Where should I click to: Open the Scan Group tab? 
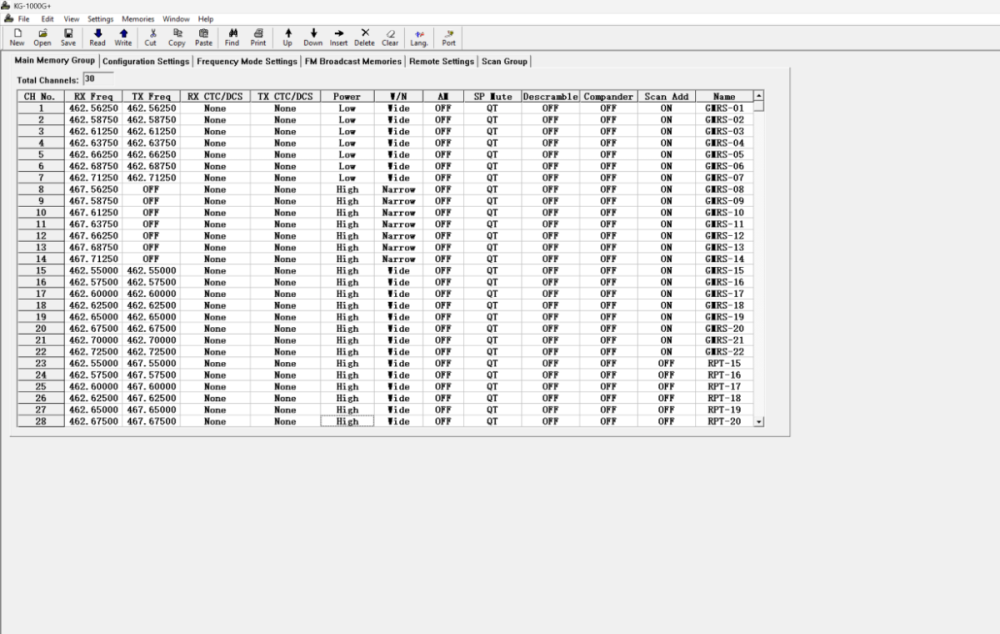pyautogui.click(x=504, y=61)
